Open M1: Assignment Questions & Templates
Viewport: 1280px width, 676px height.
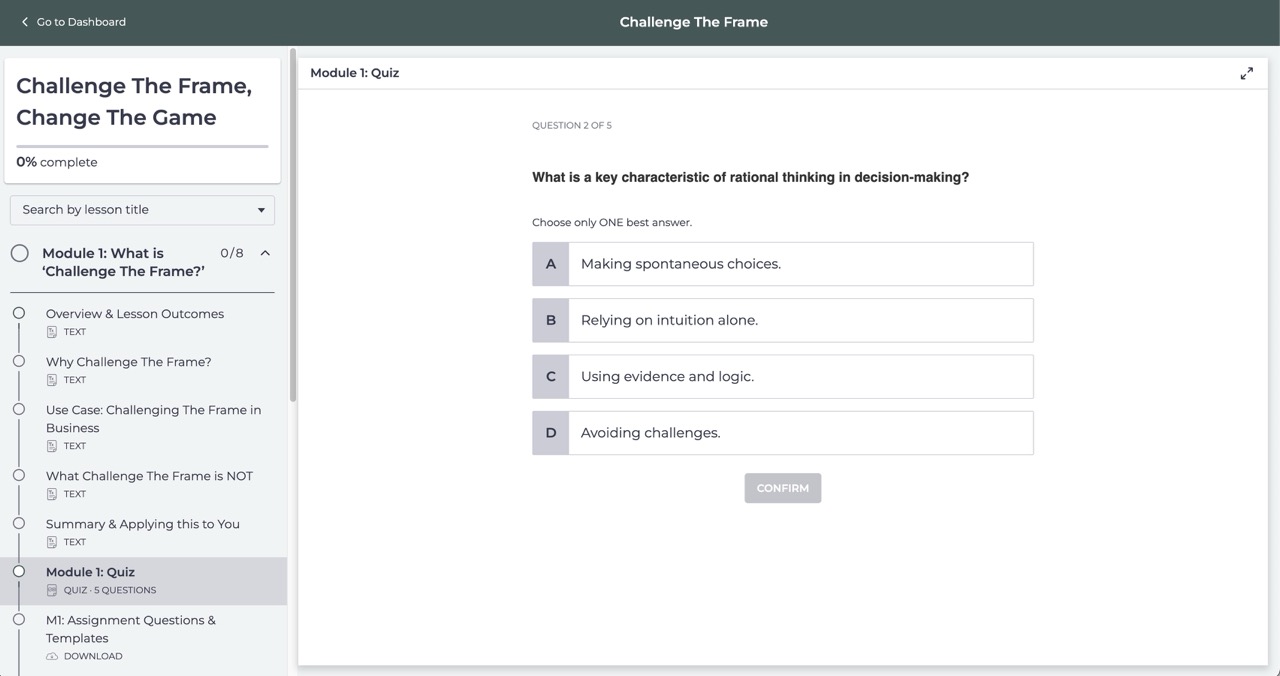[131, 629]
